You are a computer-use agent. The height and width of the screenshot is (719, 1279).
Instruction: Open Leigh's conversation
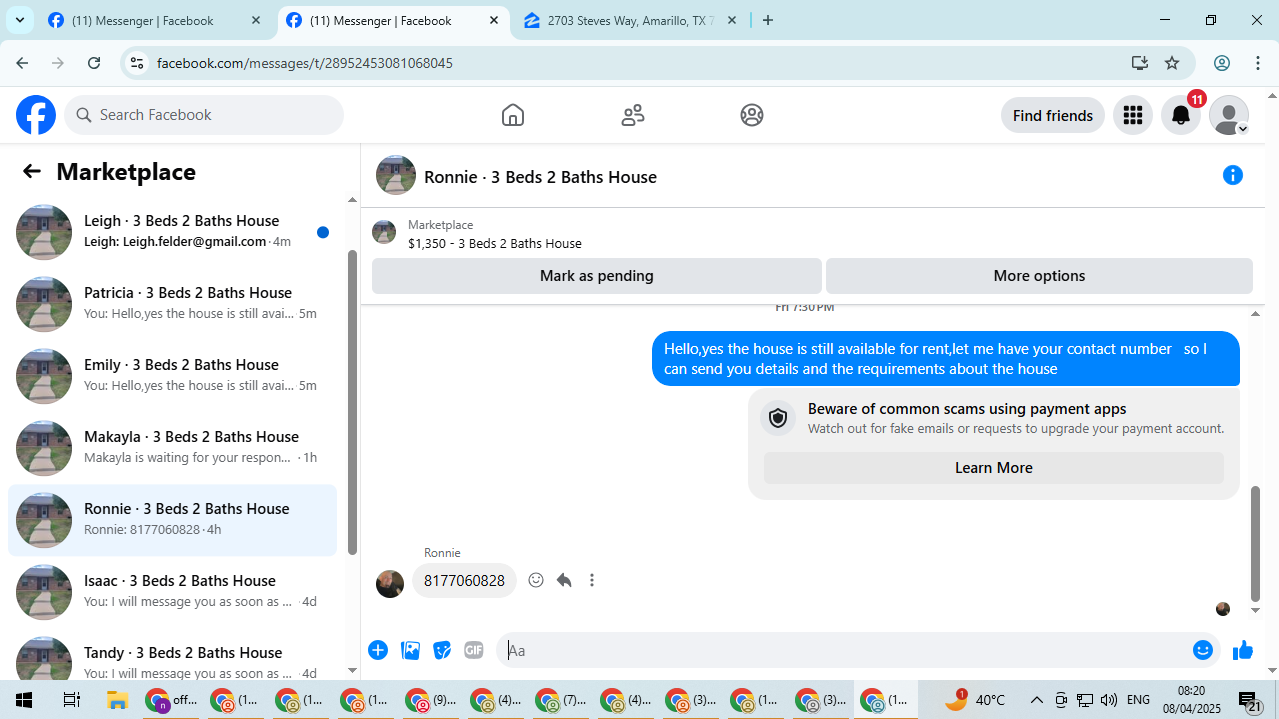pos(172,232)
